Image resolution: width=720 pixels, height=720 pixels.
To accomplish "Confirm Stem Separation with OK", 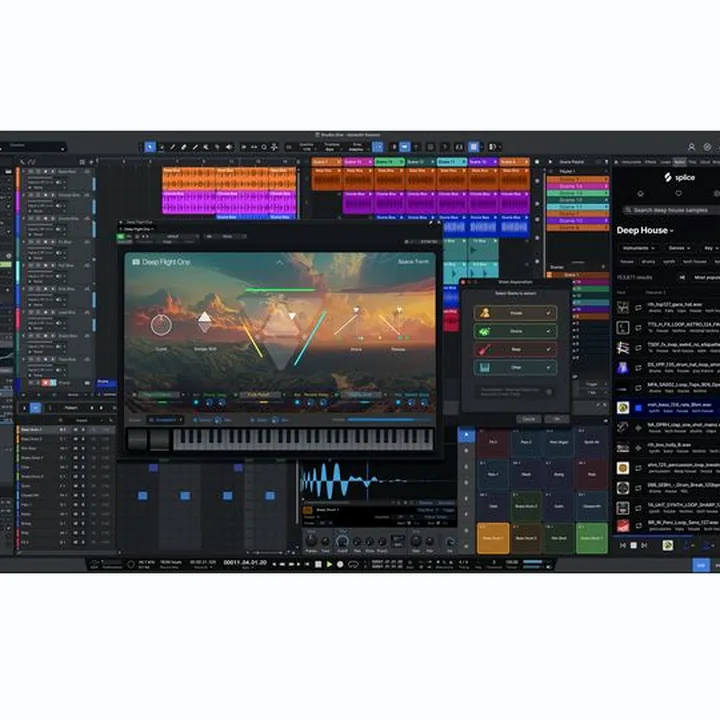I will click(x=557, y=419).
